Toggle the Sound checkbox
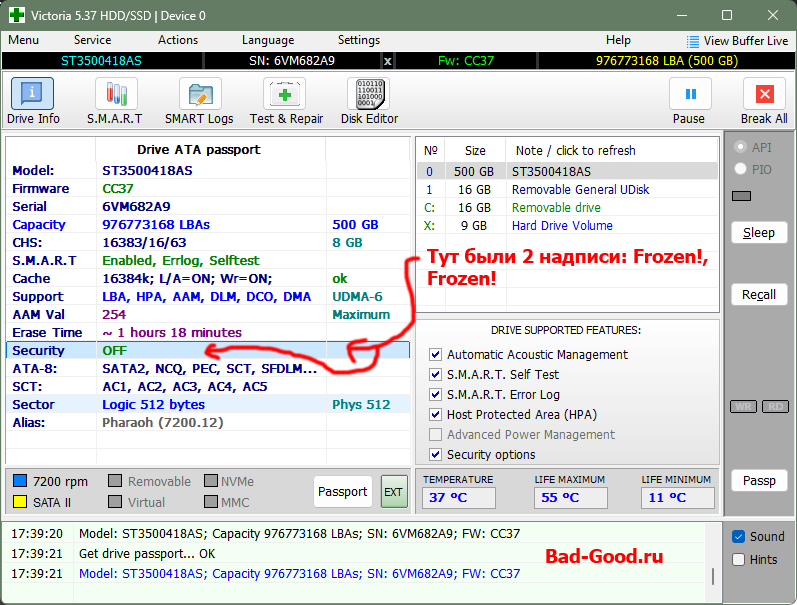Image resolution: width=797 pixels, height=605 pixels. (x=739, y=536)
